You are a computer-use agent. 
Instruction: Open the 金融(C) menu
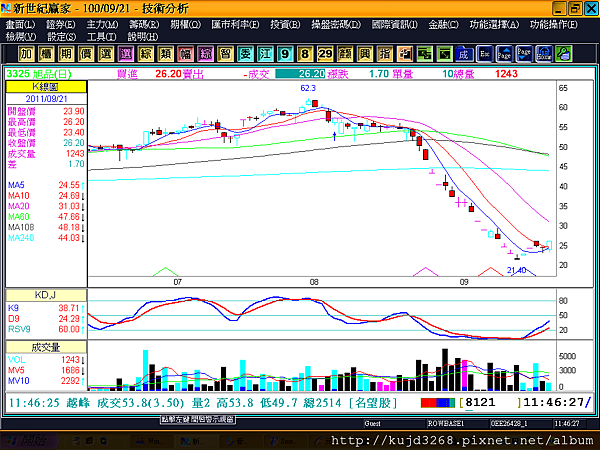click(443, 25)
